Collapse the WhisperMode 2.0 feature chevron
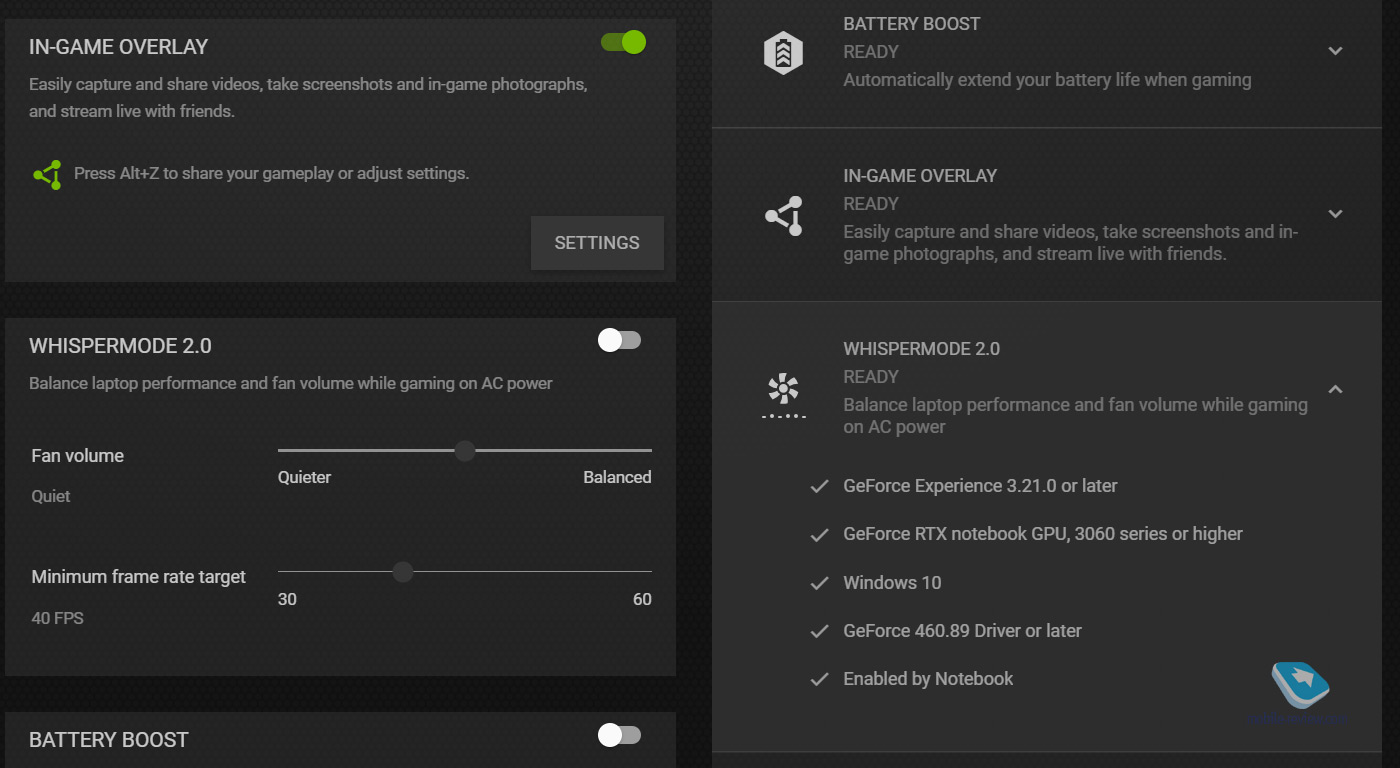Viewport: 1400px width, 768px height. coord(1335,389)
